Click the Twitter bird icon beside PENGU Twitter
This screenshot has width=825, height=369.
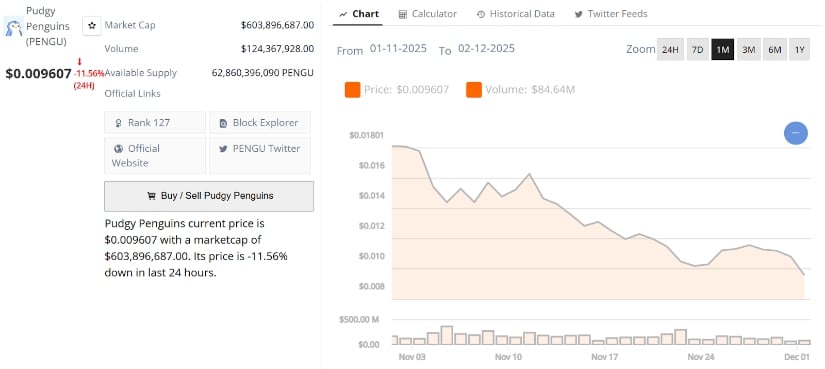(223, 149)
